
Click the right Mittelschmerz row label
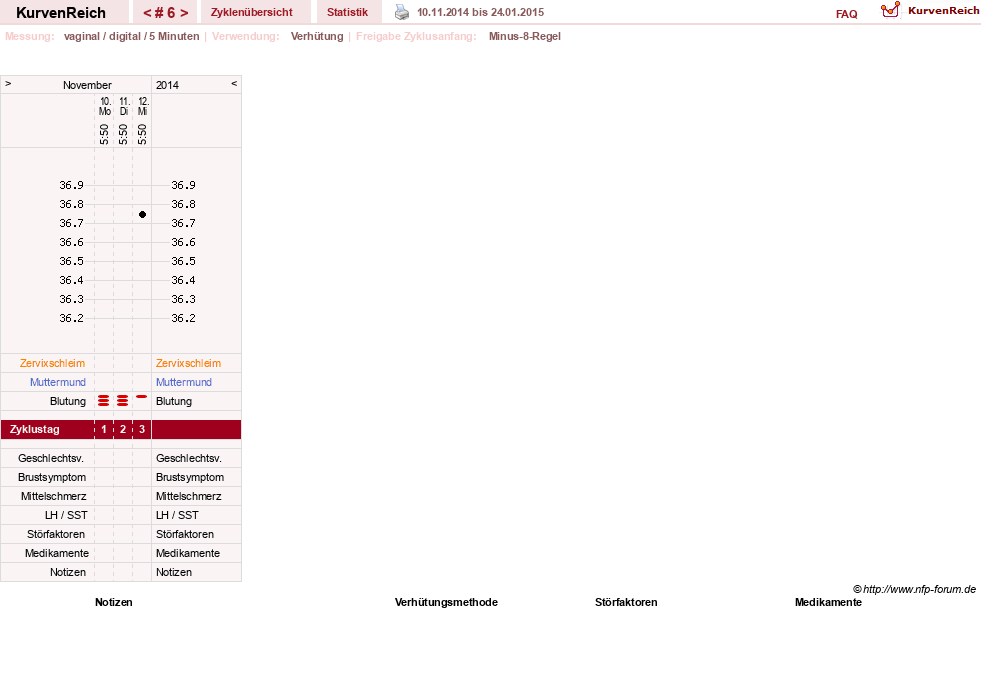[188, 496]
